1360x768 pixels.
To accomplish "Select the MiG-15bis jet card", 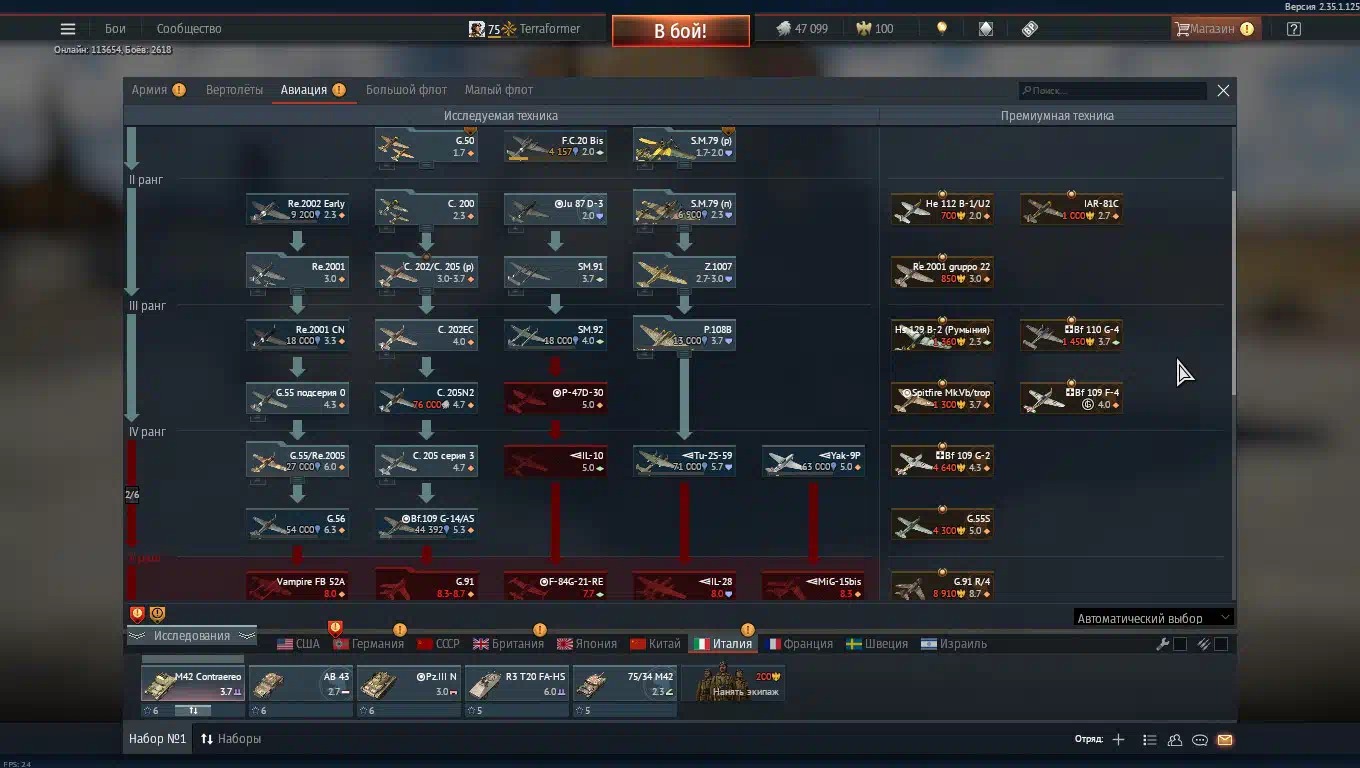I will point(813,586).
